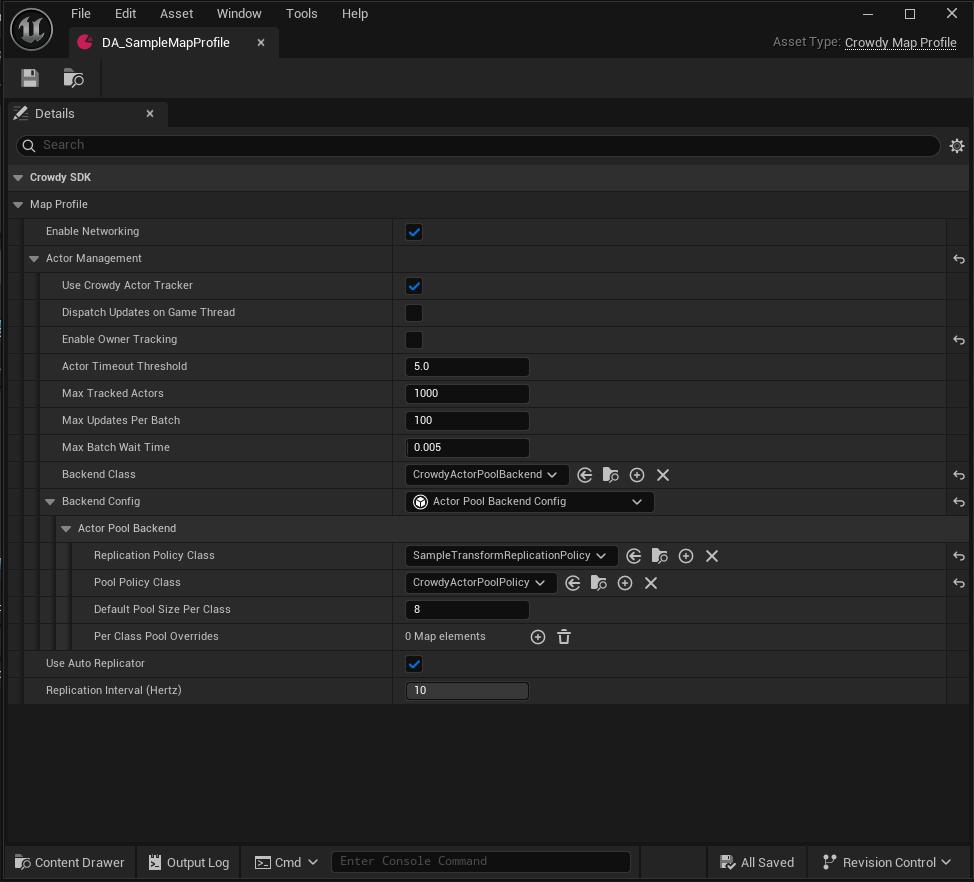Create new class for Backend Class
The height and width of the screenshot is (882, 974).
637,475
